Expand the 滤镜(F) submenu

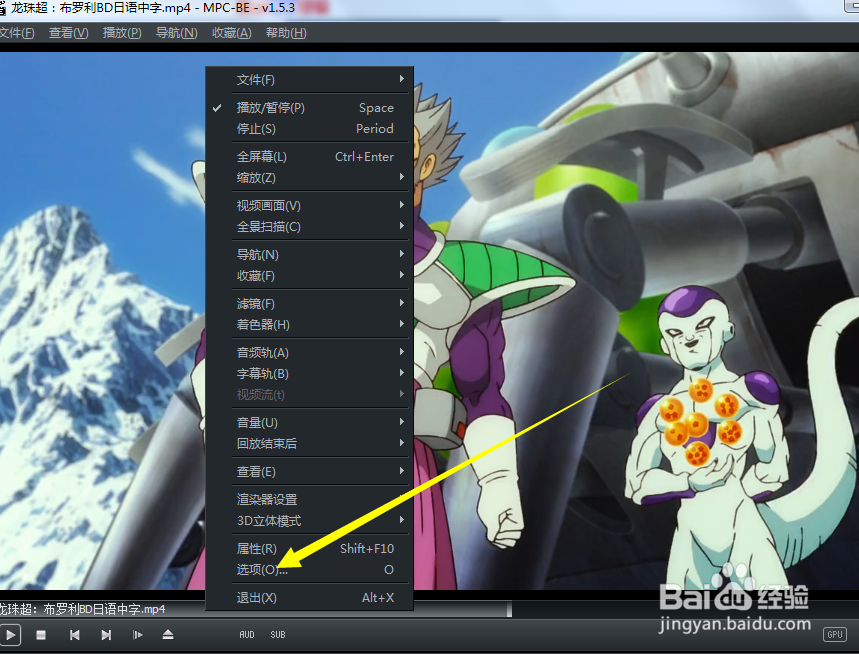point(310,303)
